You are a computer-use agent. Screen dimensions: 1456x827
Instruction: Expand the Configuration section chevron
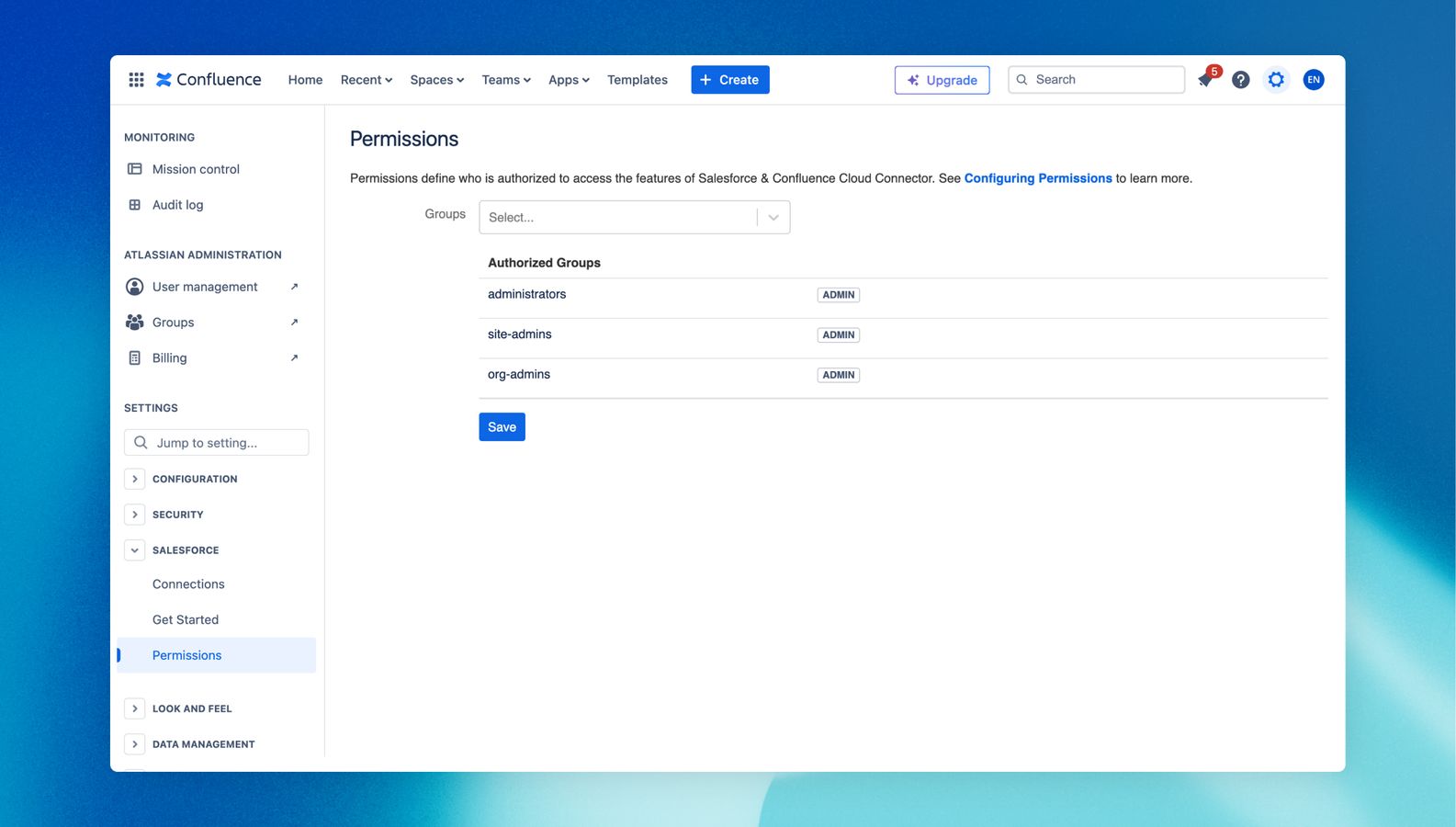pyautogui.click(x=134, y=479)
